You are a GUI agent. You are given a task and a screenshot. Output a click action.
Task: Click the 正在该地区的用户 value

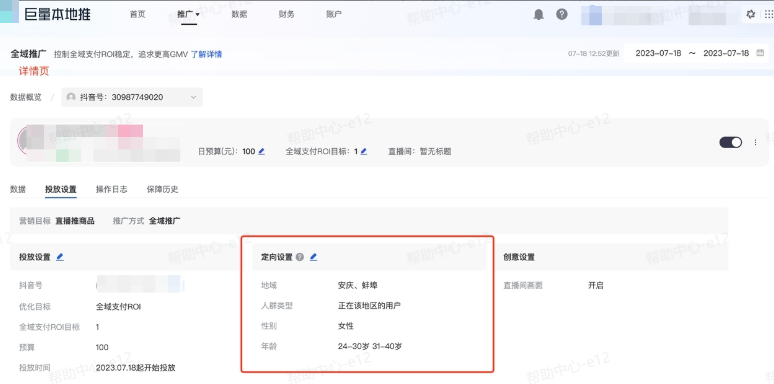pos(369,306)
